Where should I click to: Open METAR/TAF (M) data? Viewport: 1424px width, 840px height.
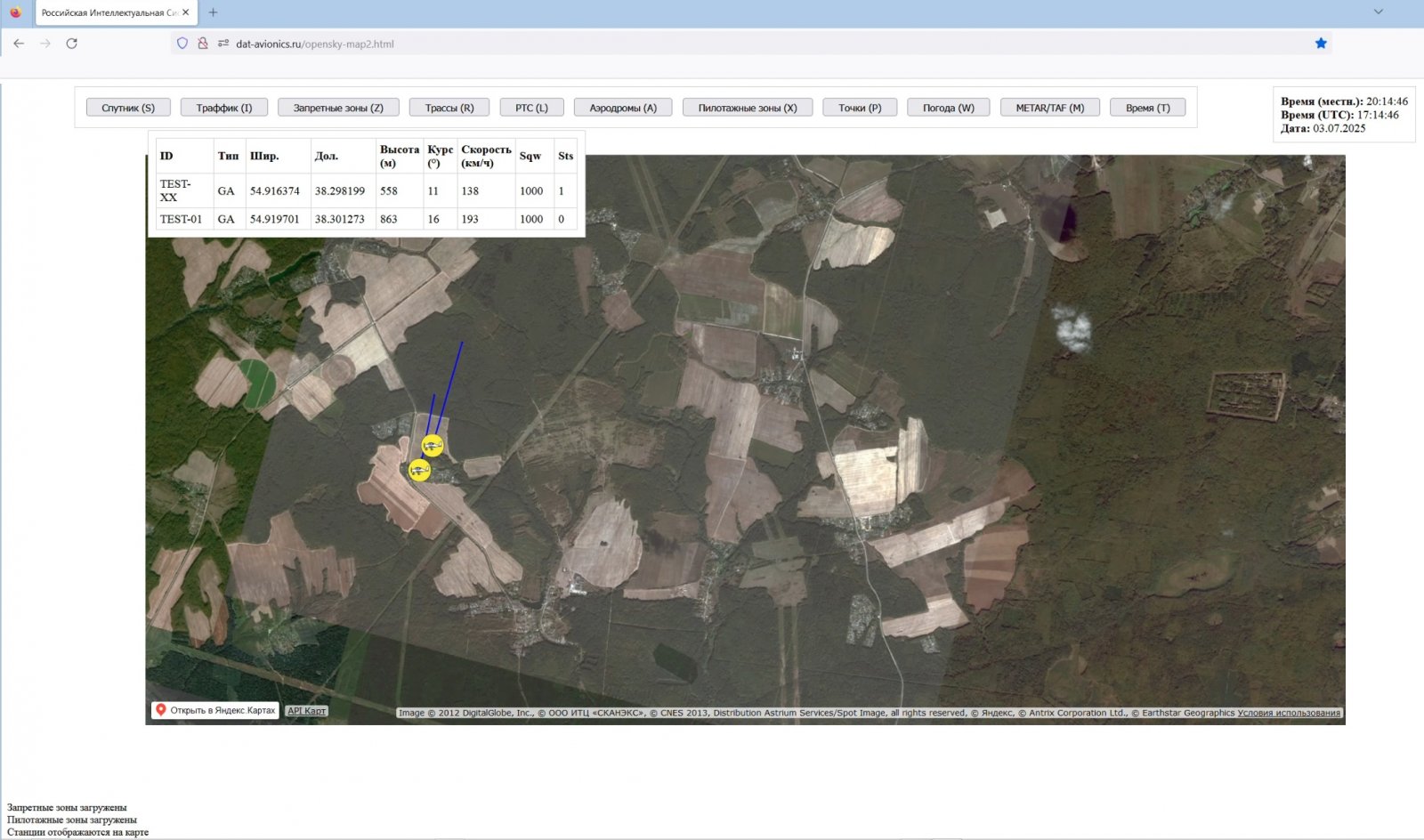(1050, 108)
